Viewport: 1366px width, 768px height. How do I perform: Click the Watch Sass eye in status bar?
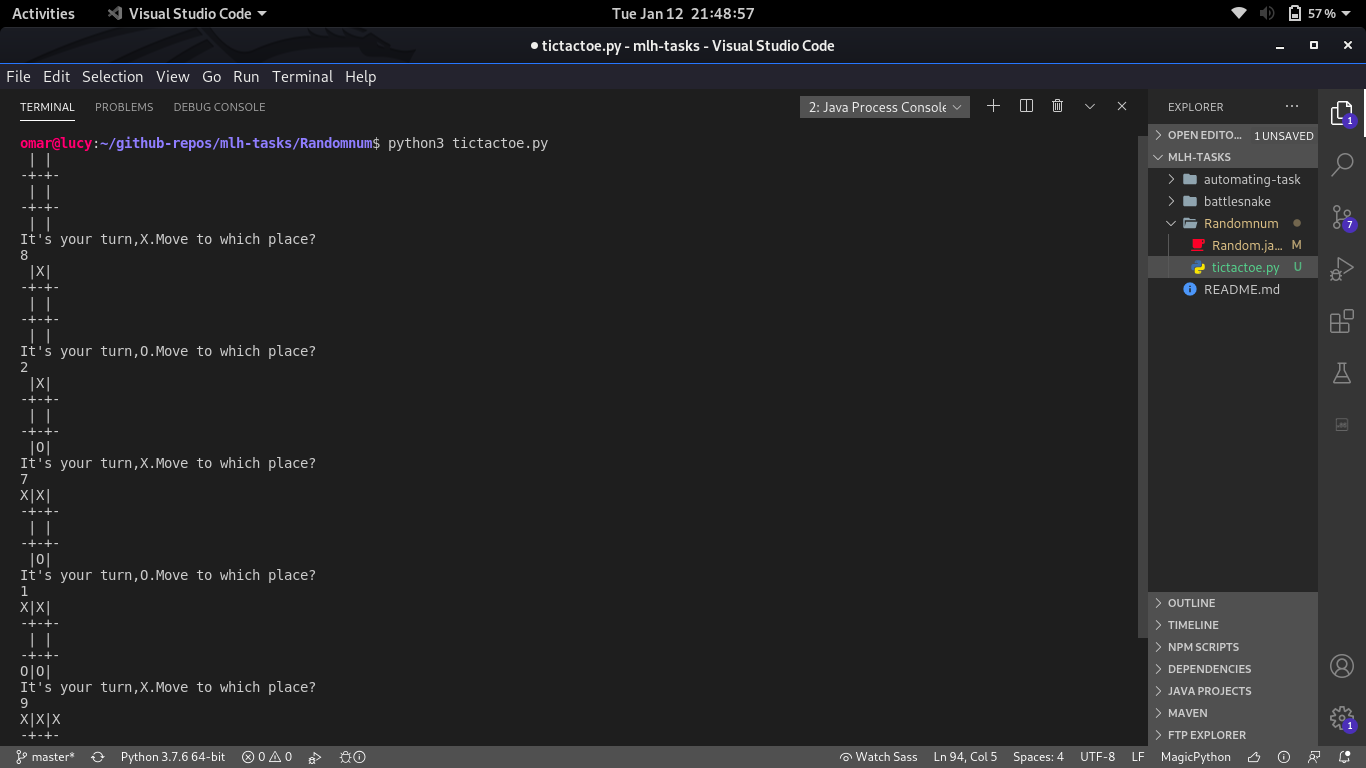[878, 757]
